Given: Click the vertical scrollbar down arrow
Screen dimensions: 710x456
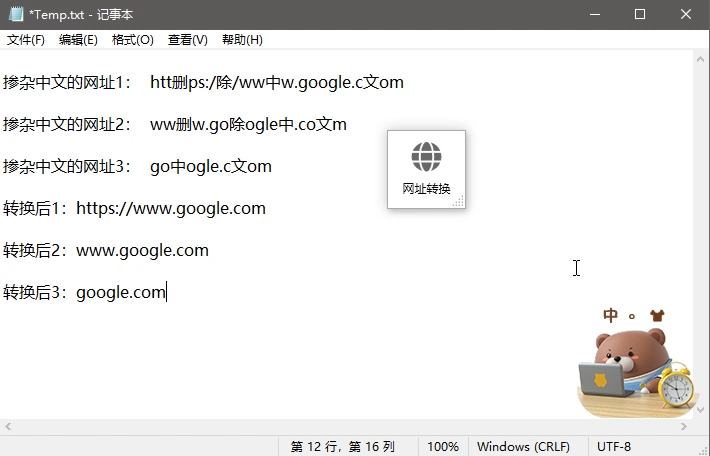Looking at the screenshot, I should (700, 410).
